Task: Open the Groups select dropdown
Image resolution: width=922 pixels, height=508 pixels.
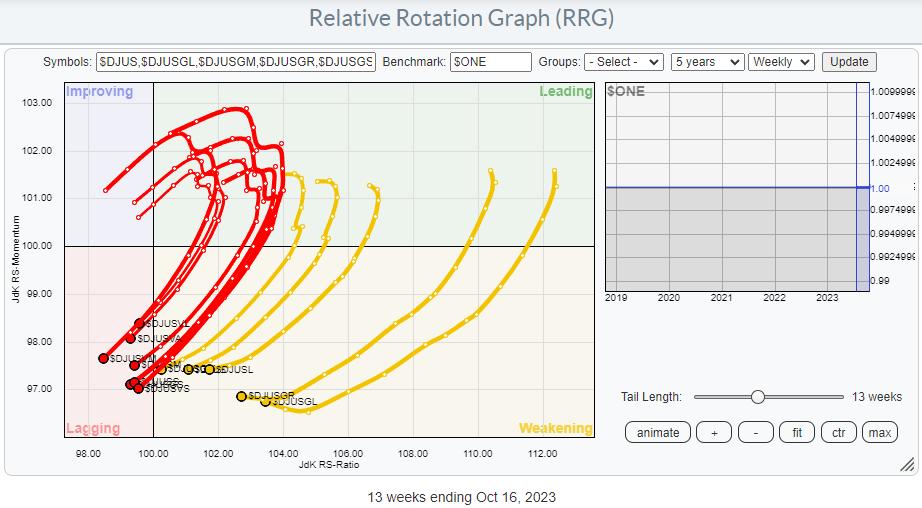Action: click(x=623, y=62)
